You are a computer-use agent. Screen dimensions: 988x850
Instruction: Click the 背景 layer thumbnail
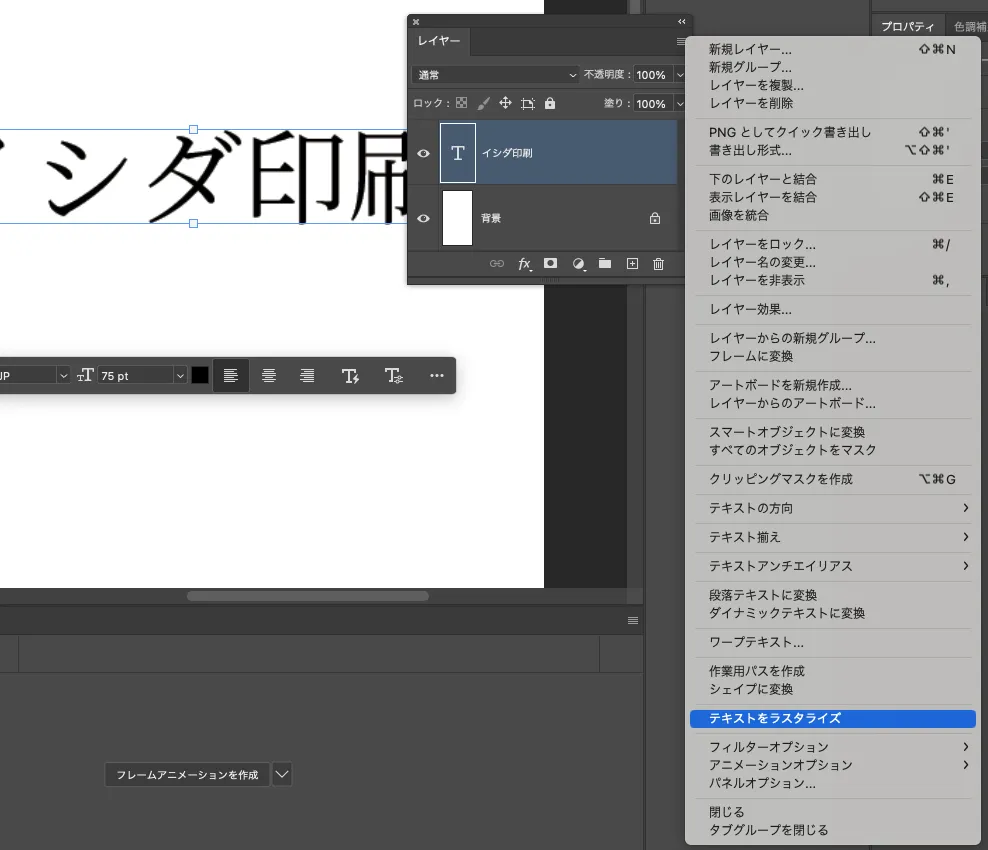(x=457, y=218)
